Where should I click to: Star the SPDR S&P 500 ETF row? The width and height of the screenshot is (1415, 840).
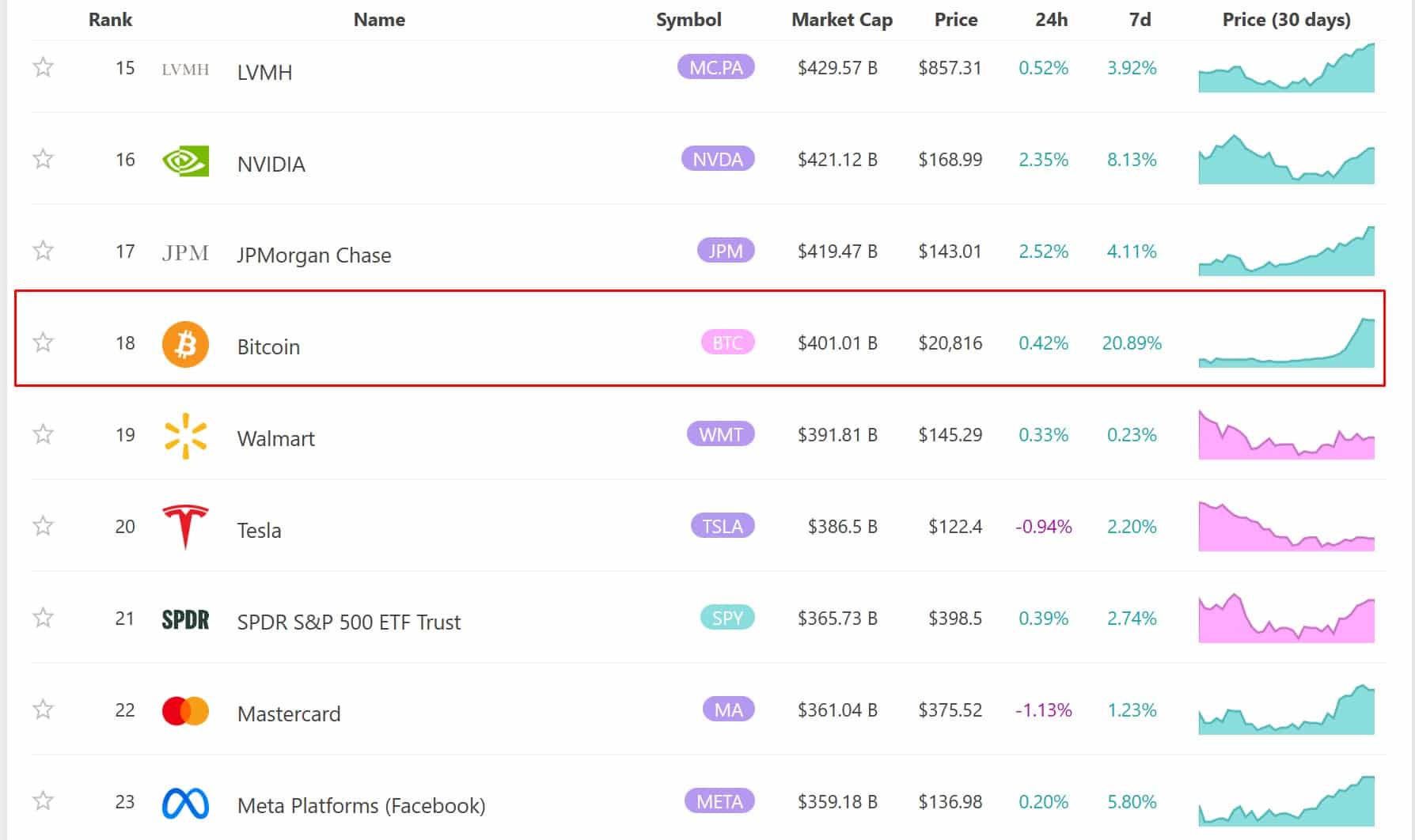44,618
